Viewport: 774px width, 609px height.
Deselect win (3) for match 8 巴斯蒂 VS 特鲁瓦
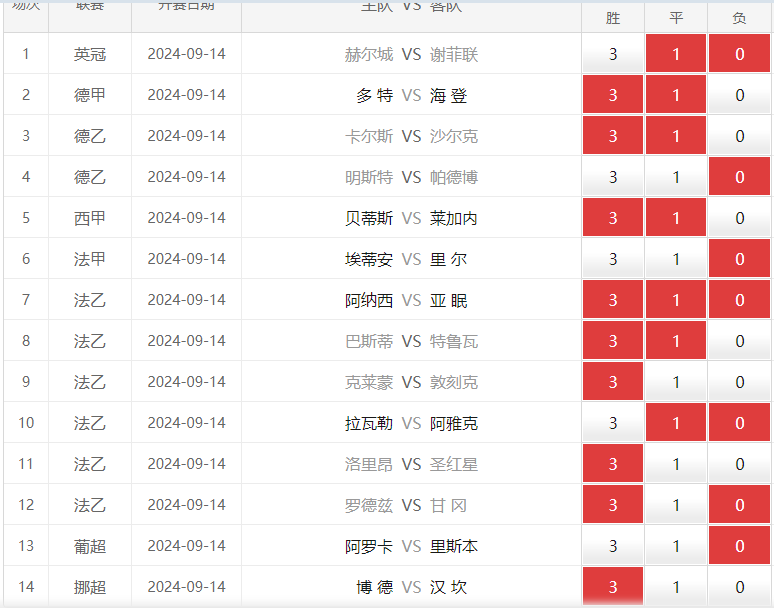pyautogui.click(x=613, y=340)
